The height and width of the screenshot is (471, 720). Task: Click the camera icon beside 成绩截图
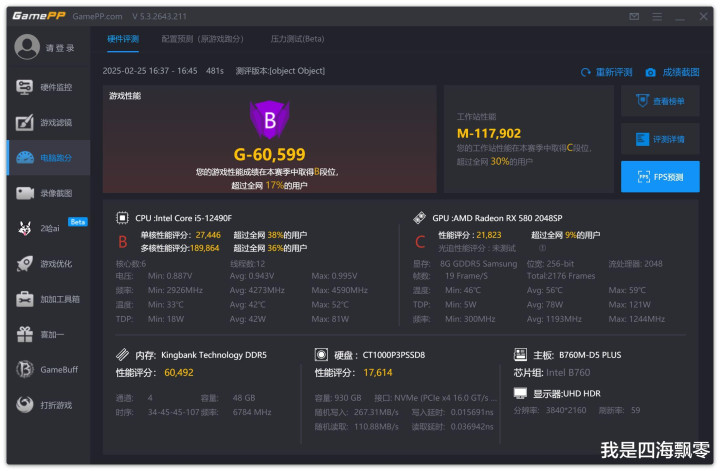point(651,73)
